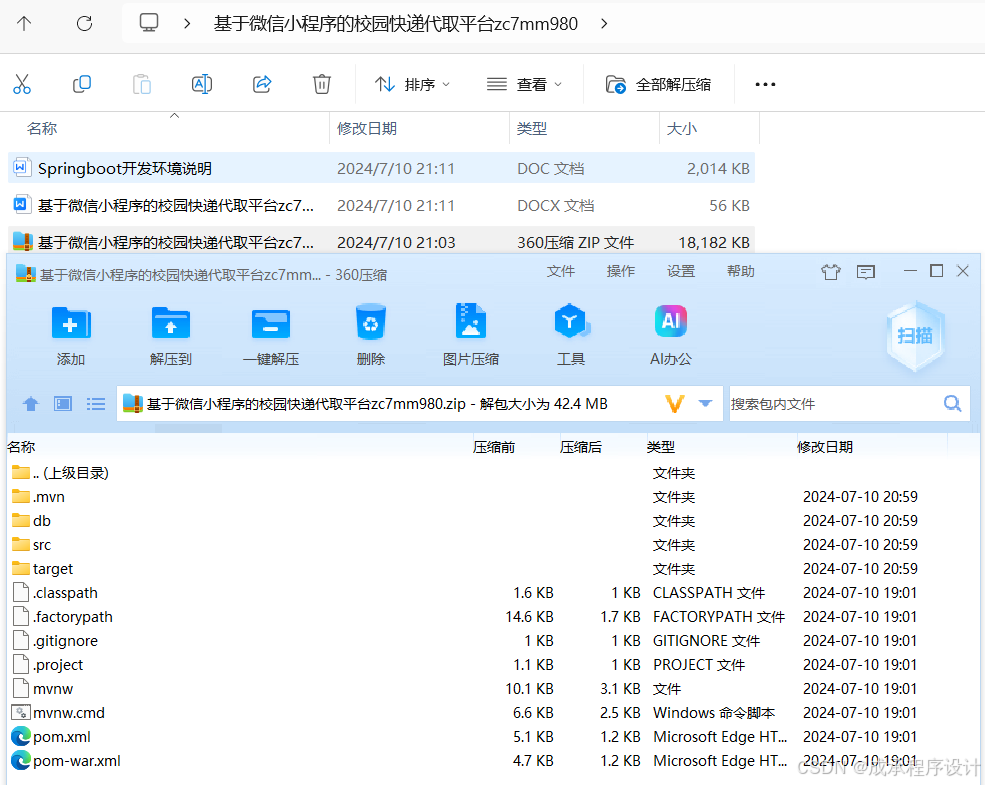985x785 pixels.
Task: Open 工具 tools icon in 360压缩
Action: (x=571, y=335)
